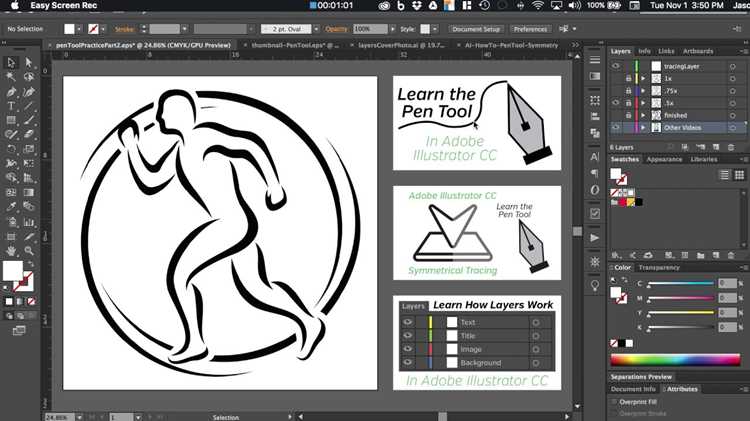750x421 pixels.
Task: Expand the finished layer triangle
Action: pos(643,115)
